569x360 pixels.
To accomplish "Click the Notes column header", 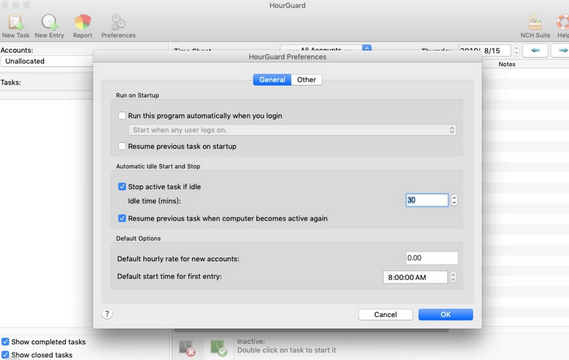I will click(x=507, y=64).
